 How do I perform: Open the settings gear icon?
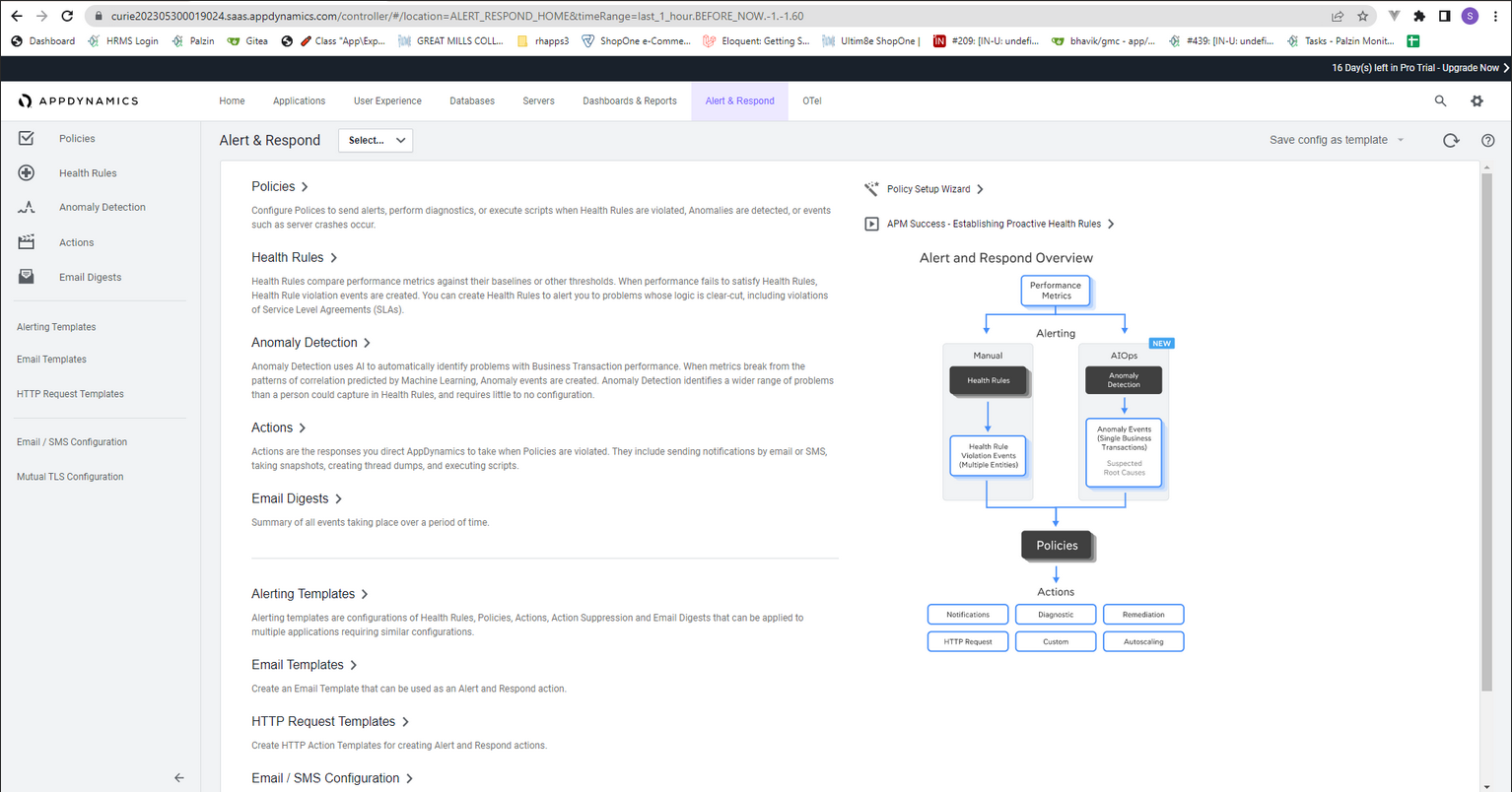pos(1477,100)
